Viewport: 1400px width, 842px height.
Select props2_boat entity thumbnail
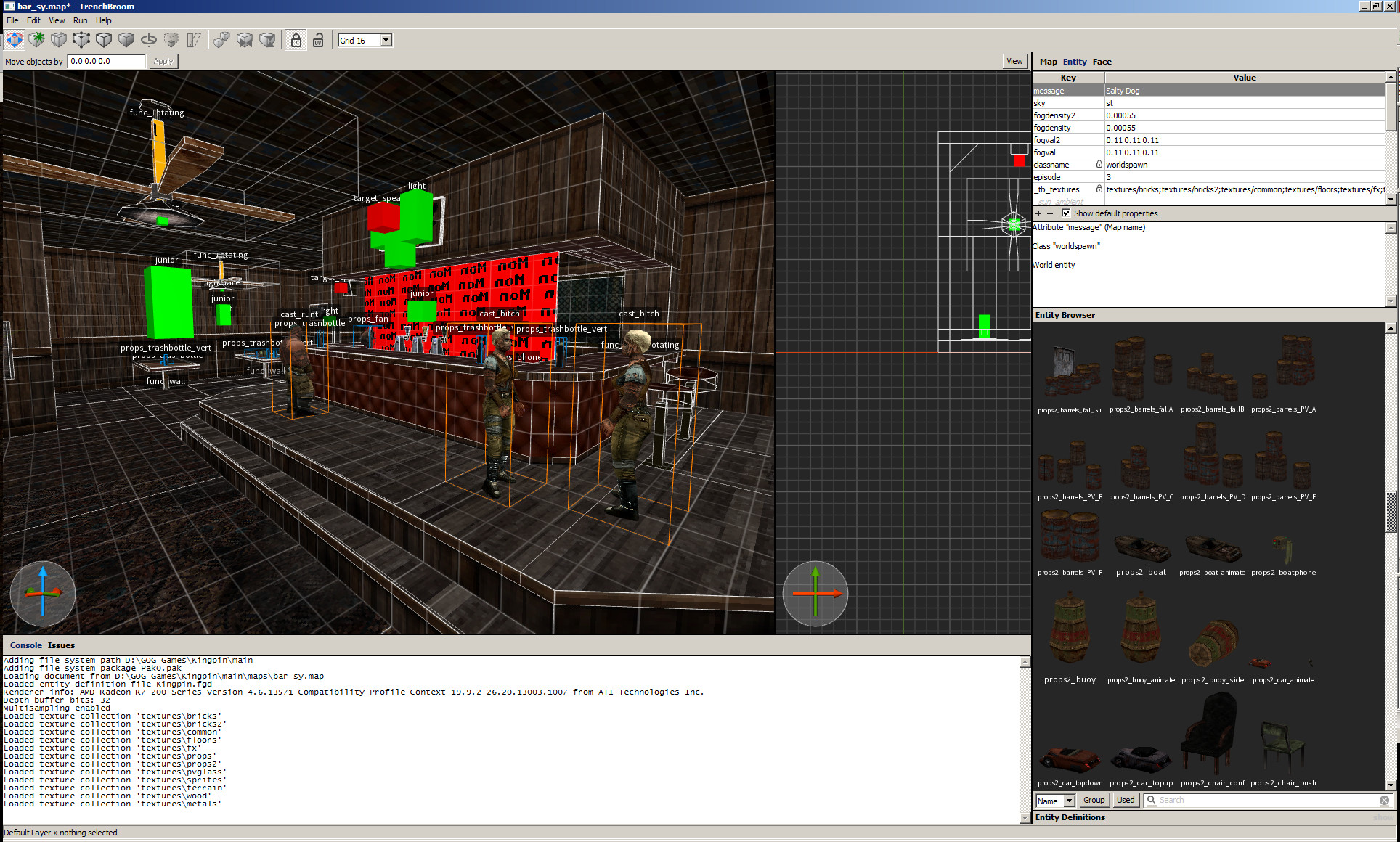[1141, 548]
